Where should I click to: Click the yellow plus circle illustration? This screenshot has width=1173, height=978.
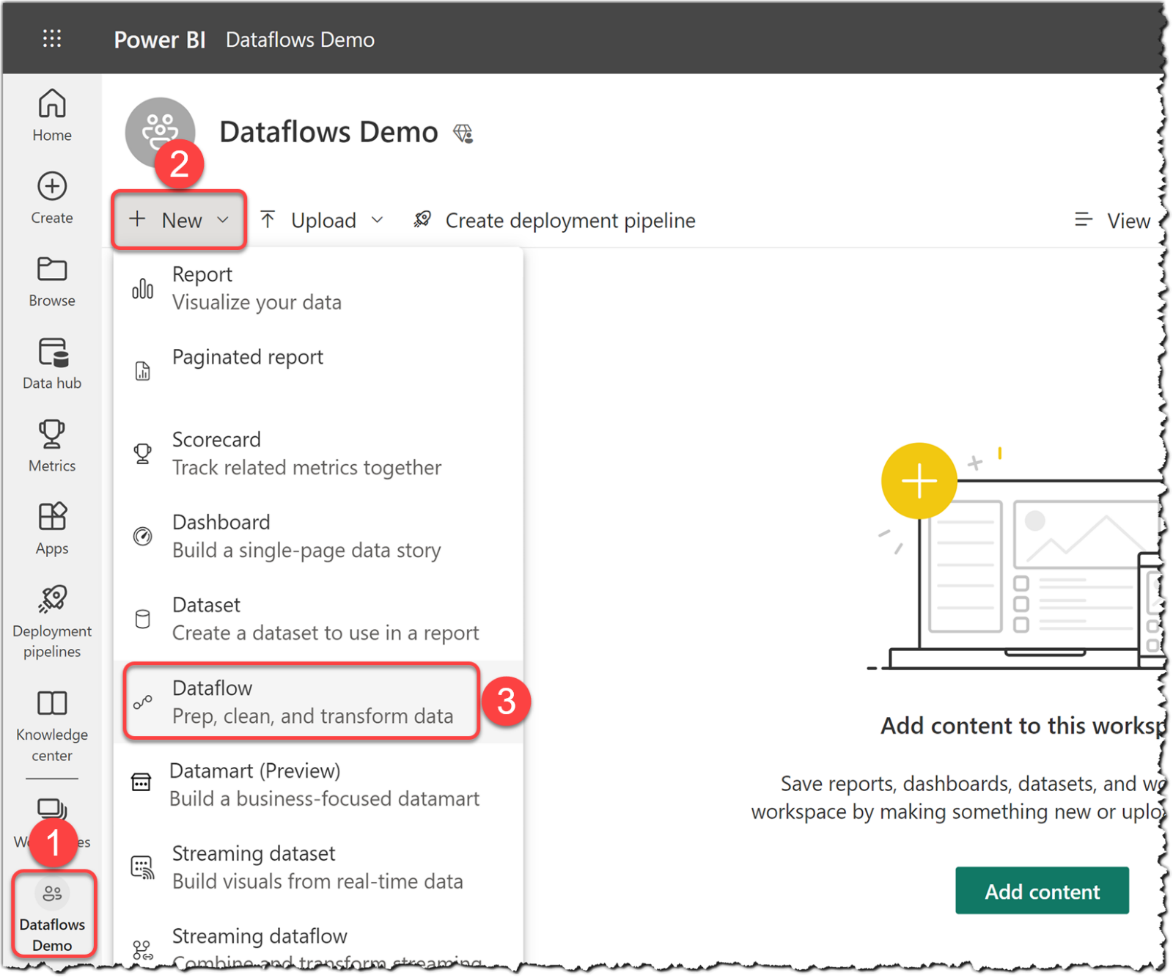[x=919, y=480]
